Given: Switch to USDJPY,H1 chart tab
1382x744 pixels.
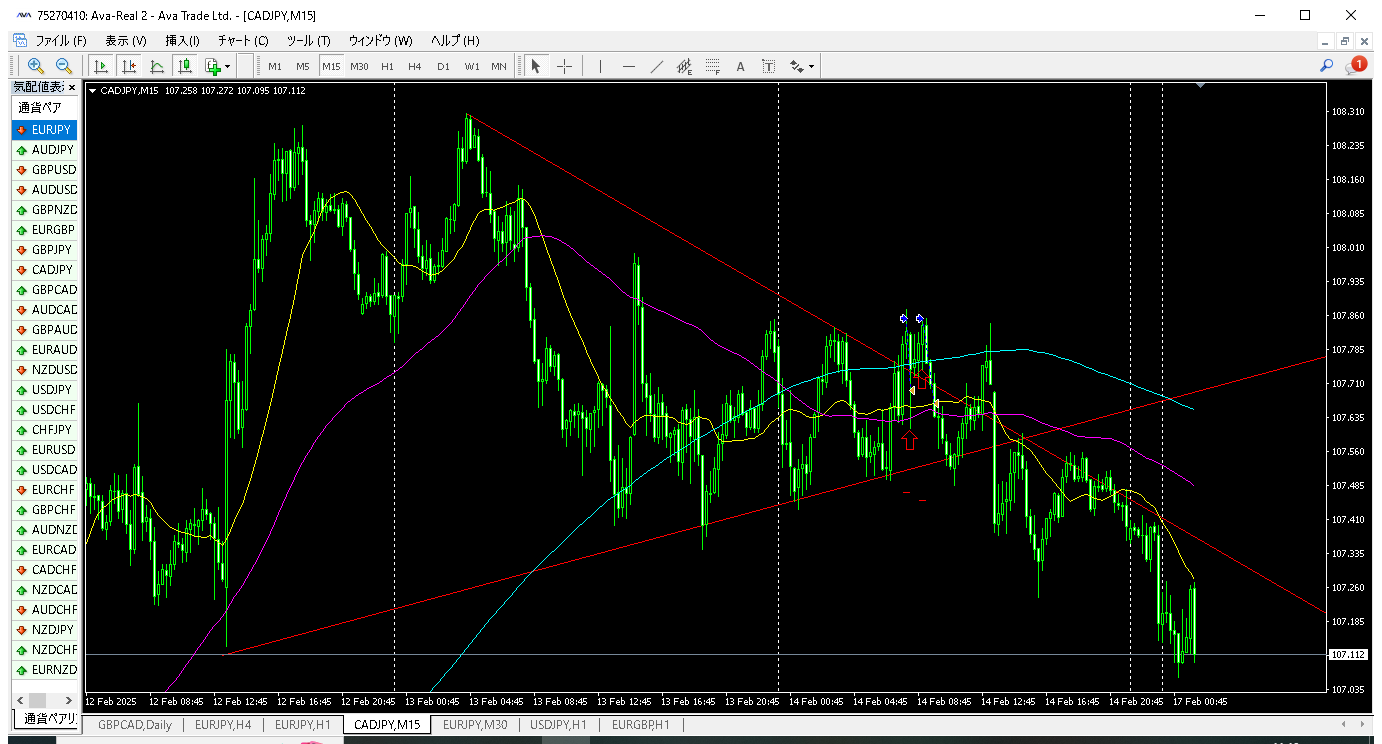Looking at the screenshot, I should coord(560,725).
